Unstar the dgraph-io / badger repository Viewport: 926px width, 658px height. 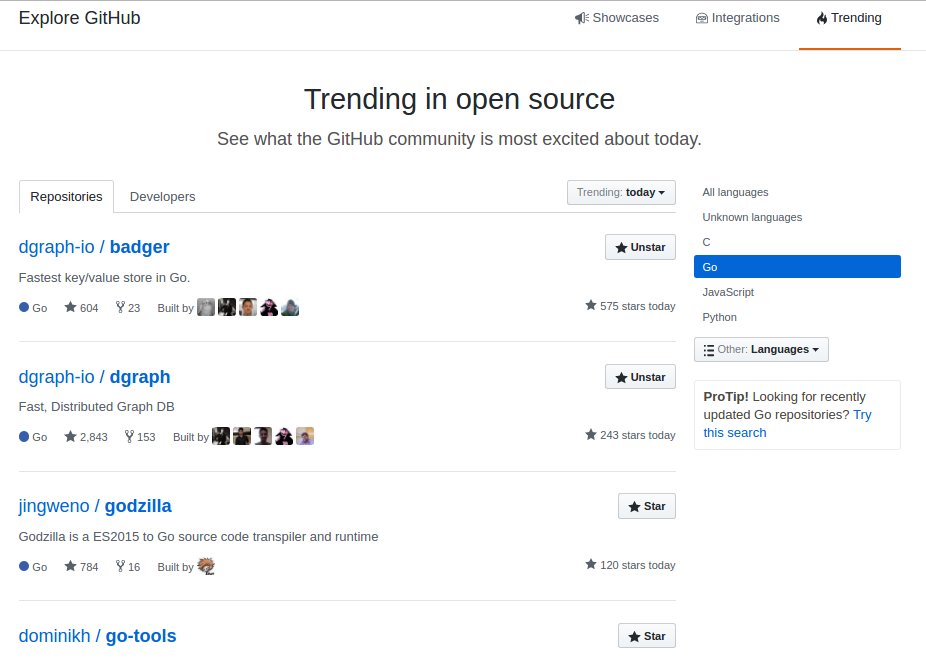click(x=640, y=247)
